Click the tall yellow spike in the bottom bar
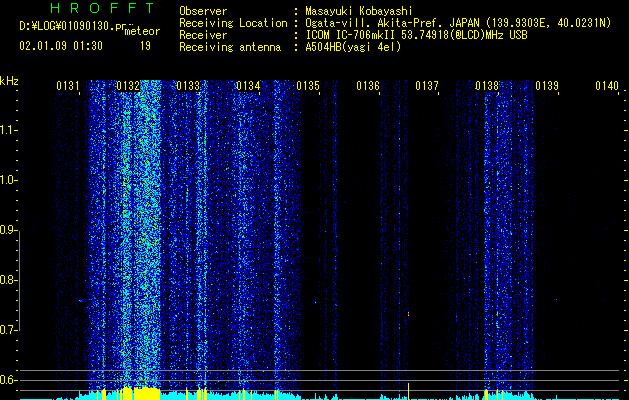Image resolution: width=629 pixels, height=400 pixels. (x=408, y=391)
